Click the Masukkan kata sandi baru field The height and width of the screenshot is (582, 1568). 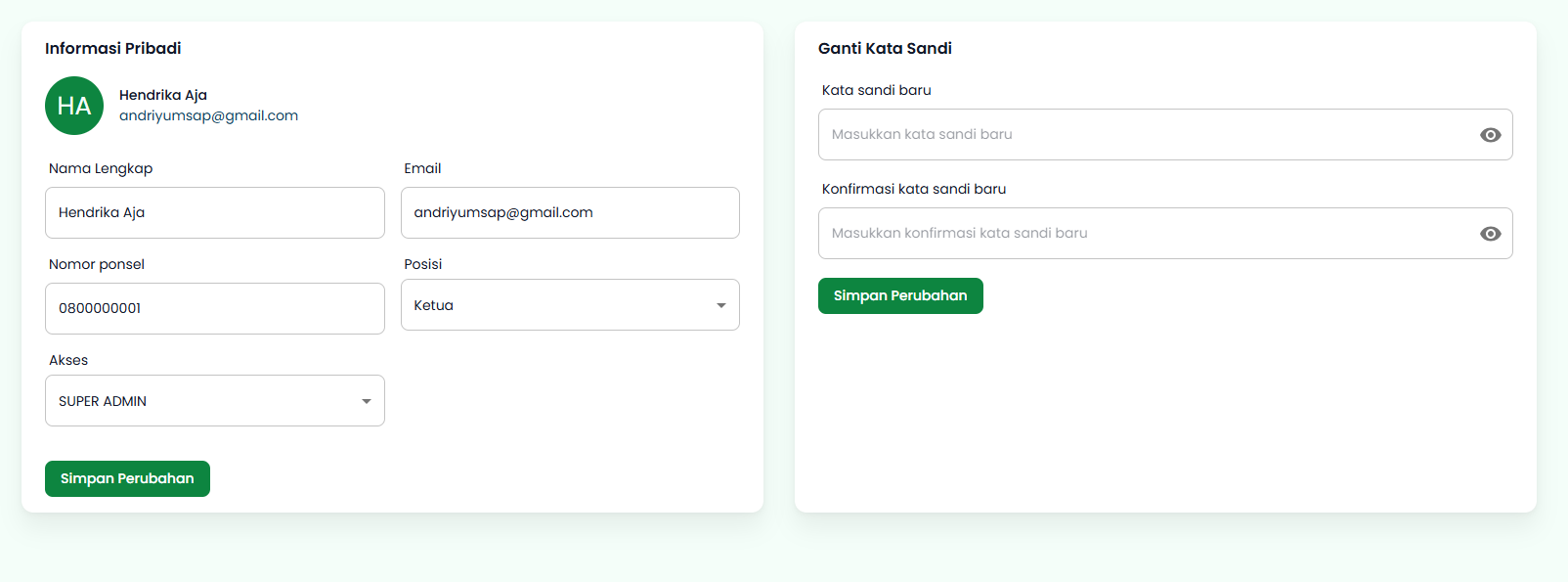tap(1144, 135)
